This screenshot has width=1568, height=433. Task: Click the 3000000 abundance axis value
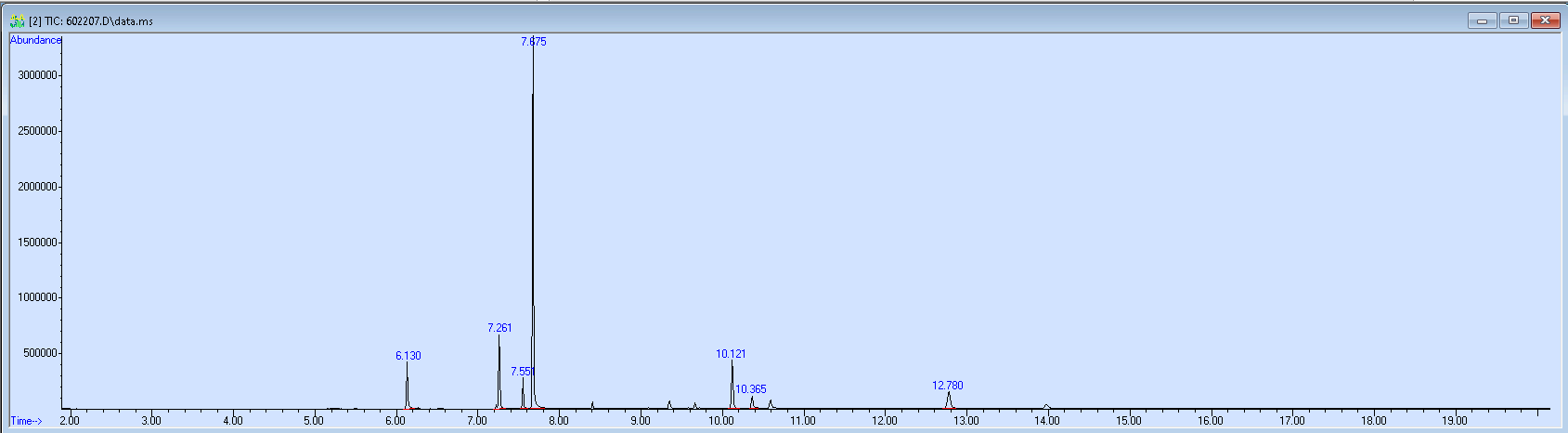coord(38,75)
